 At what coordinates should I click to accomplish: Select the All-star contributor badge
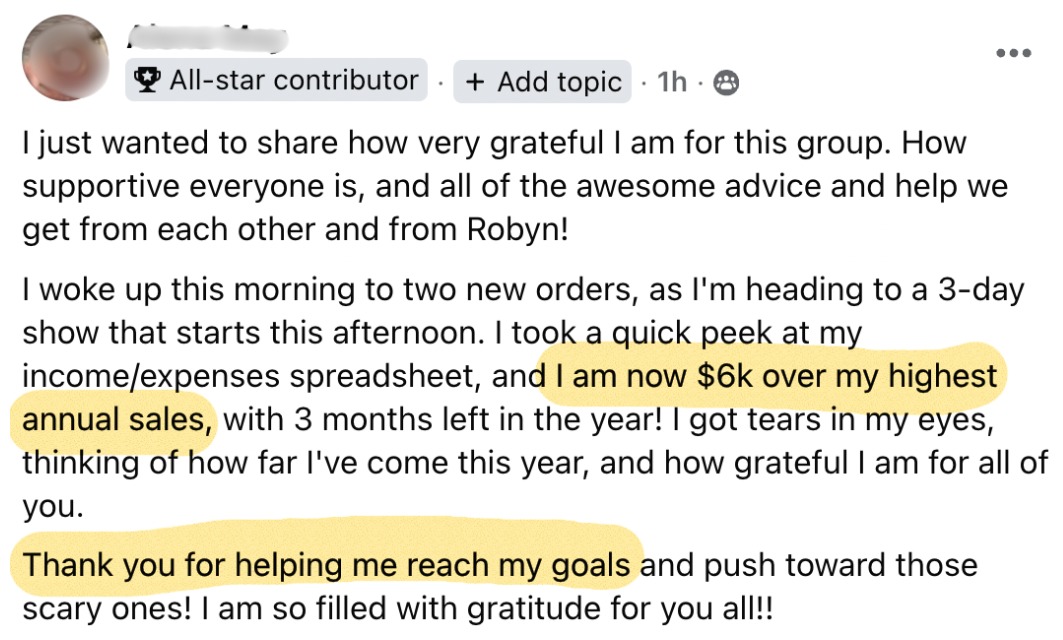[277, 80]
